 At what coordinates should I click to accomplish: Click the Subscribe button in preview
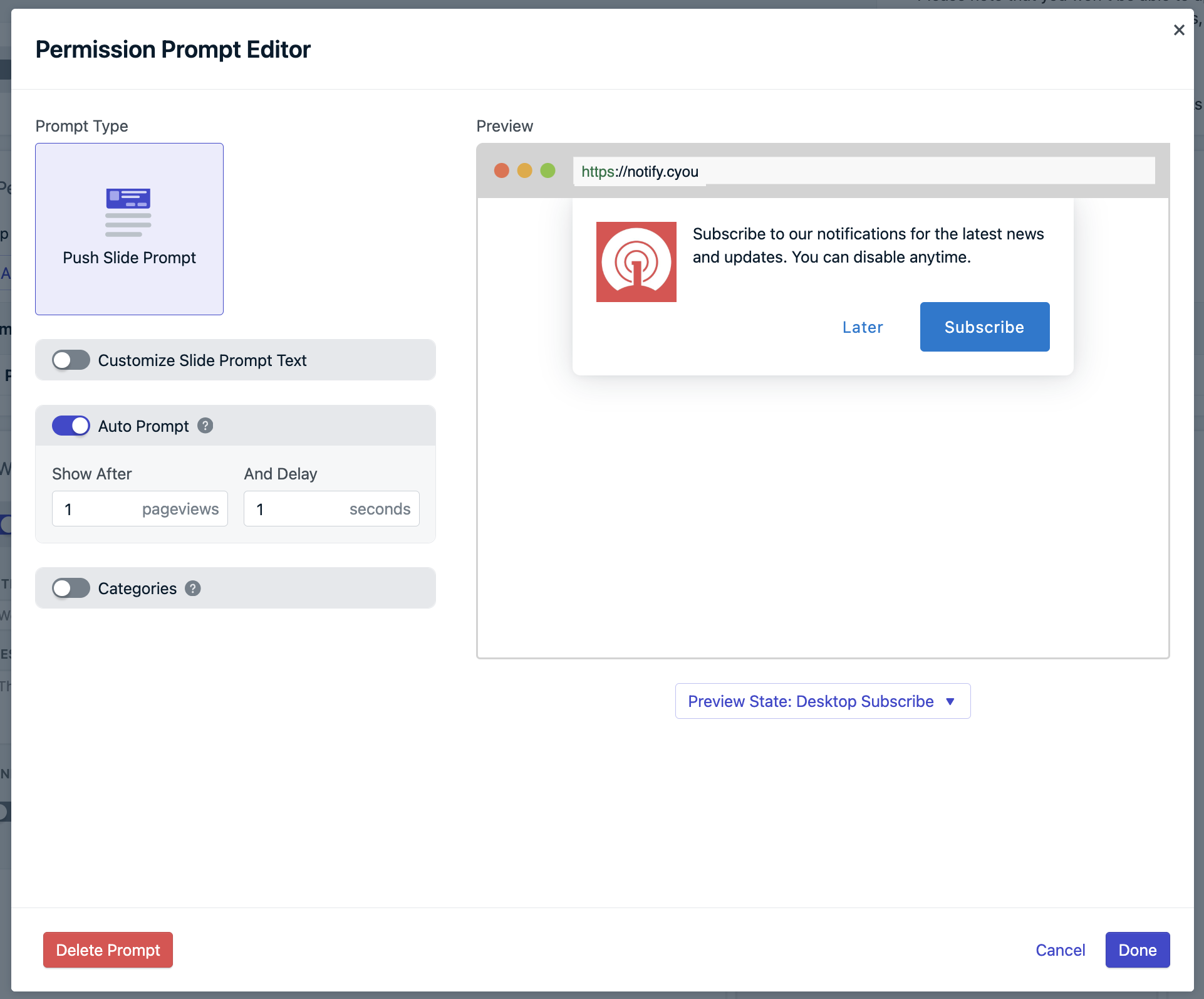pyautogui.click(x=984, y=326)
